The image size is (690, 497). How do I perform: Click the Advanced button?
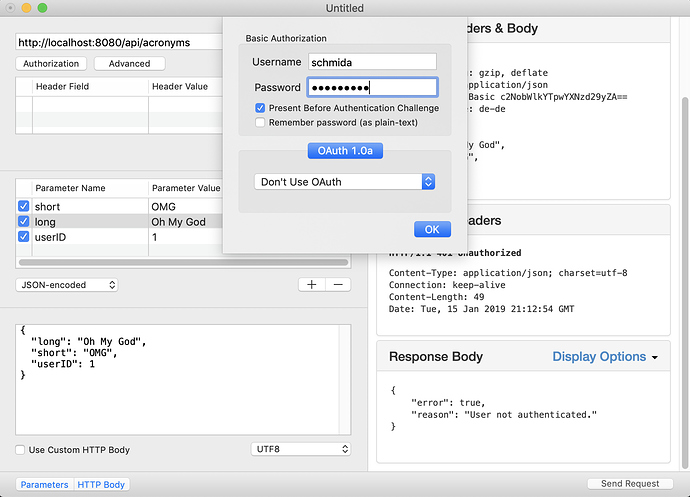pyautogui.click(x=129, y=63)
